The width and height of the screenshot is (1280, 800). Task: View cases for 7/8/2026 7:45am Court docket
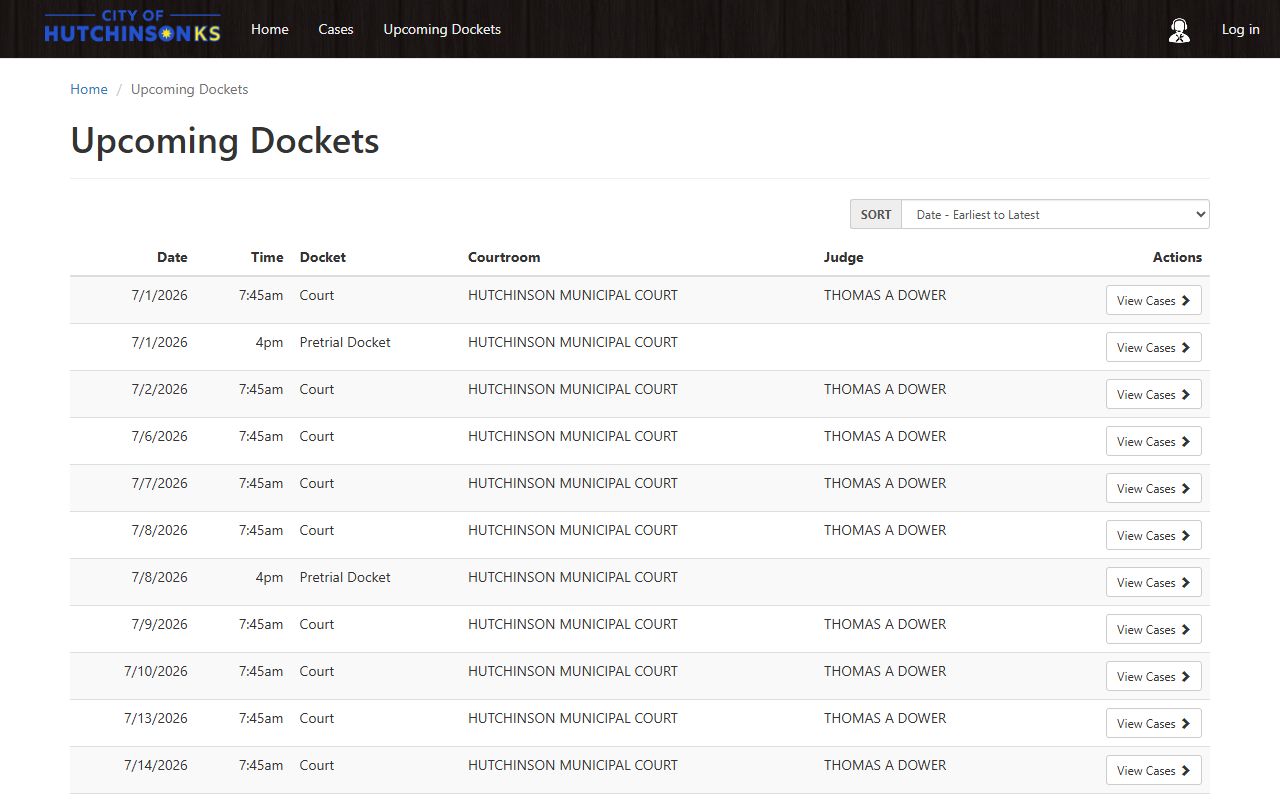(x=1153, y=535)
